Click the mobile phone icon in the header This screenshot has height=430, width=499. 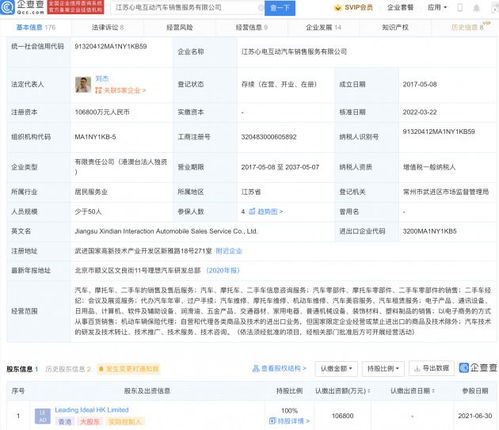point(460,8)
